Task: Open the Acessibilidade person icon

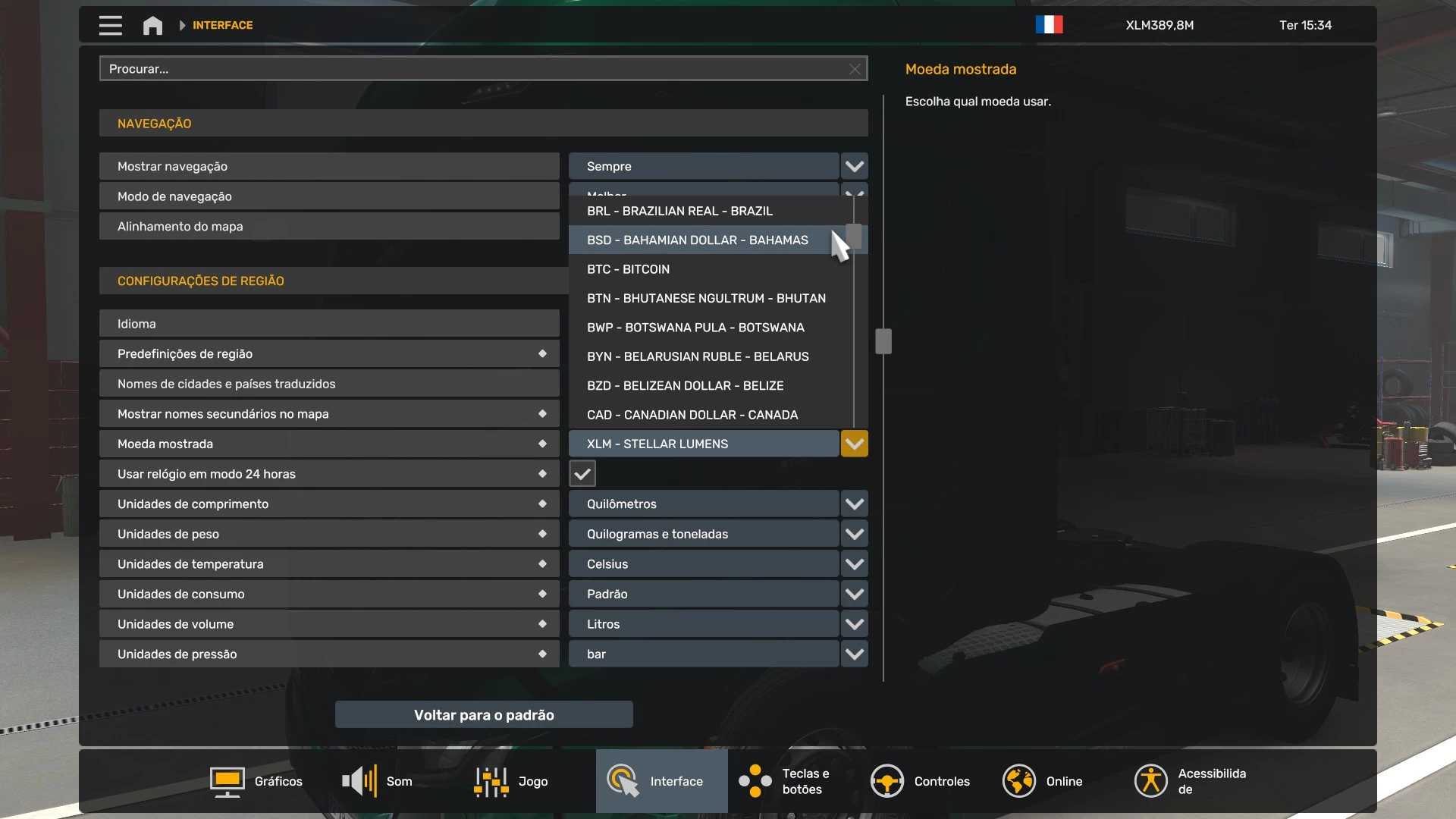Action: [x=1150, y=781]
